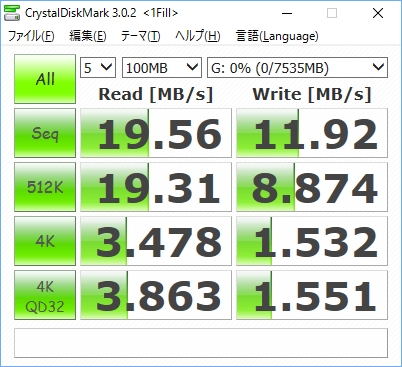Select the Seq write value 11.92

312,133
